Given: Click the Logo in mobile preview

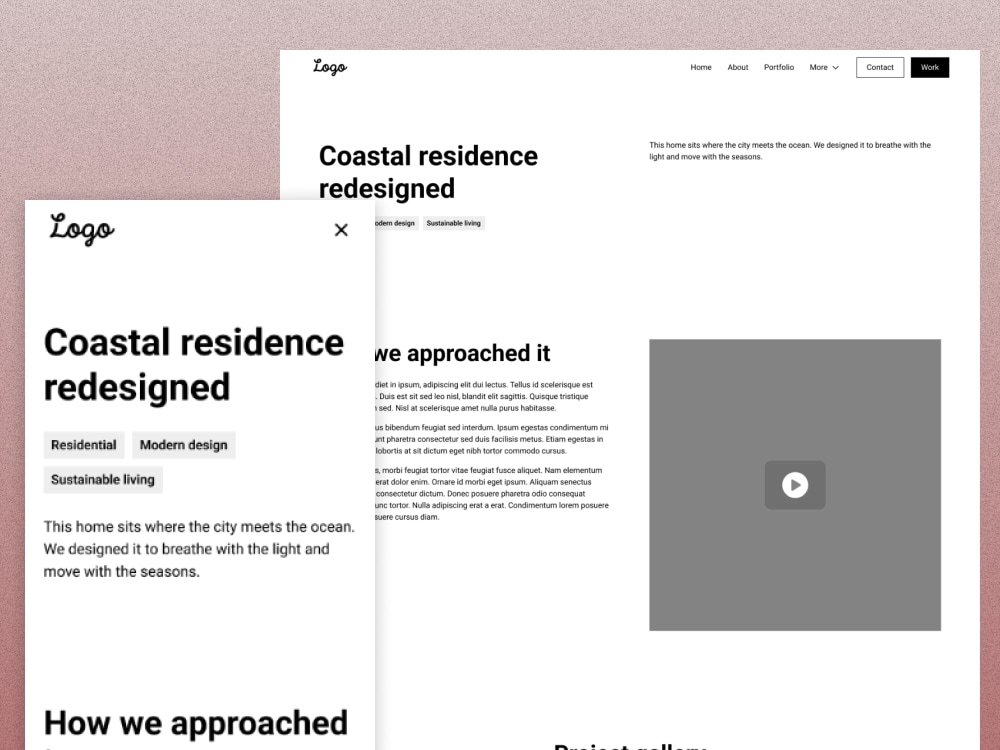Looking at the screenshot, I should pyautogui.click(x=82, y=229).
